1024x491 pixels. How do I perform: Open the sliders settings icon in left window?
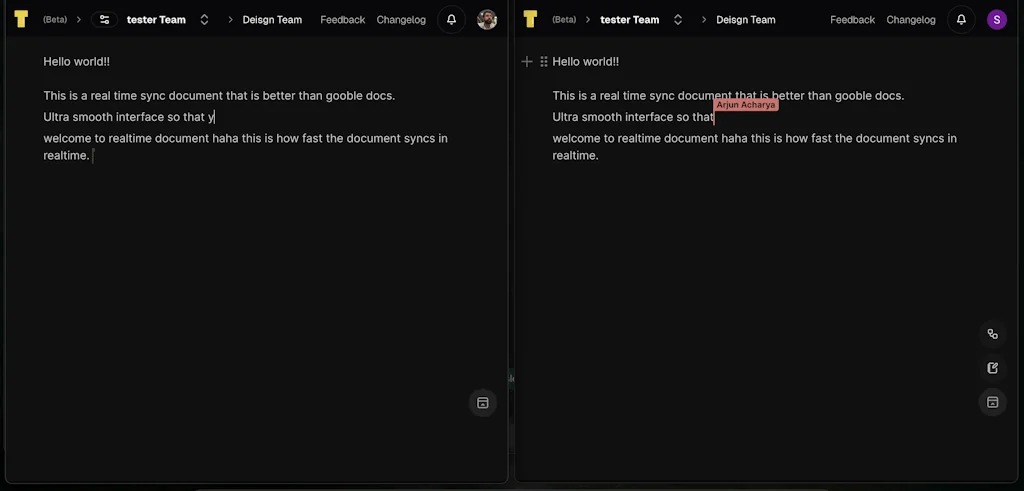104,20
